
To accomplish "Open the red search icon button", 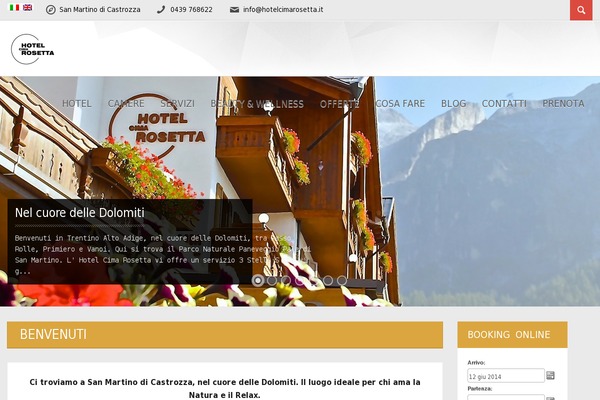I will tap(581, 10).
